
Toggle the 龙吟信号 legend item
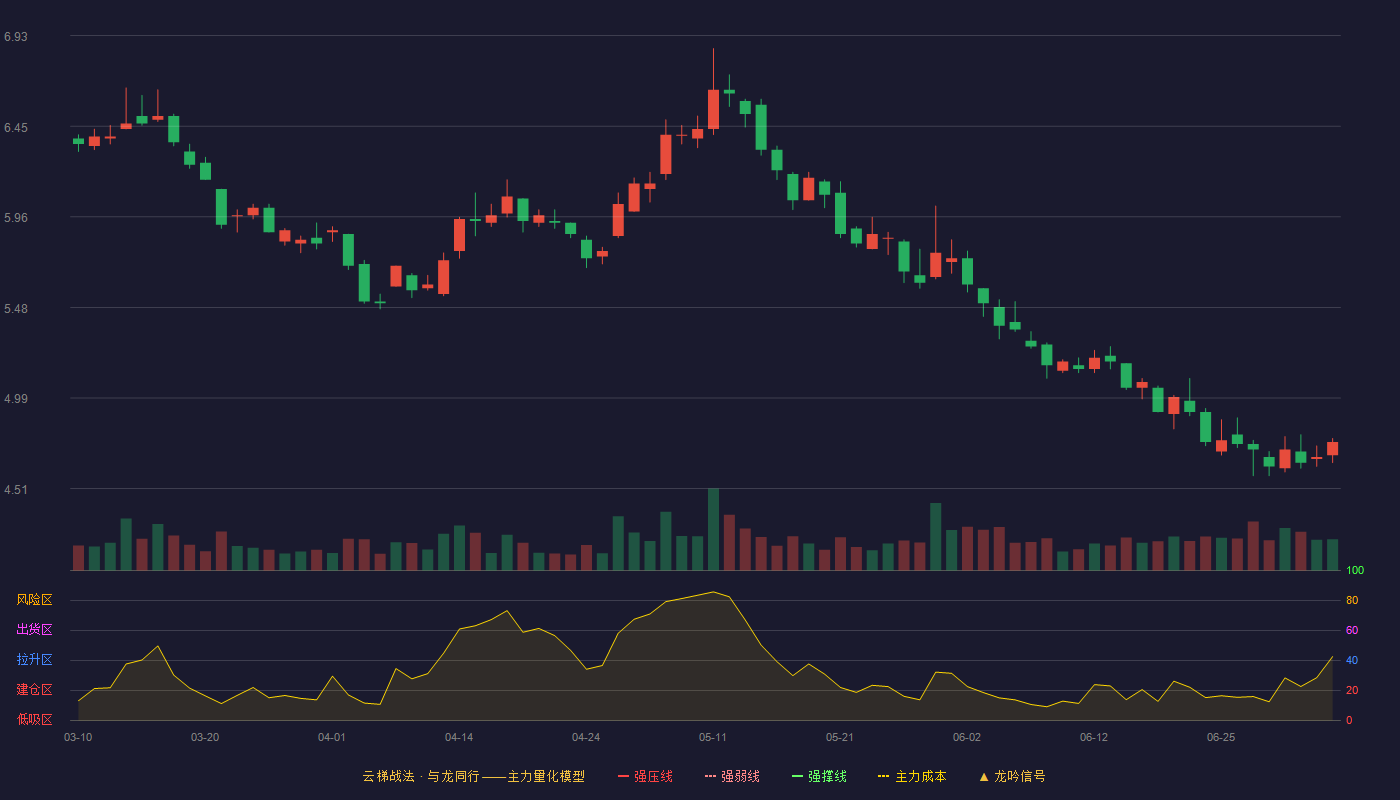coord(1012,776)
